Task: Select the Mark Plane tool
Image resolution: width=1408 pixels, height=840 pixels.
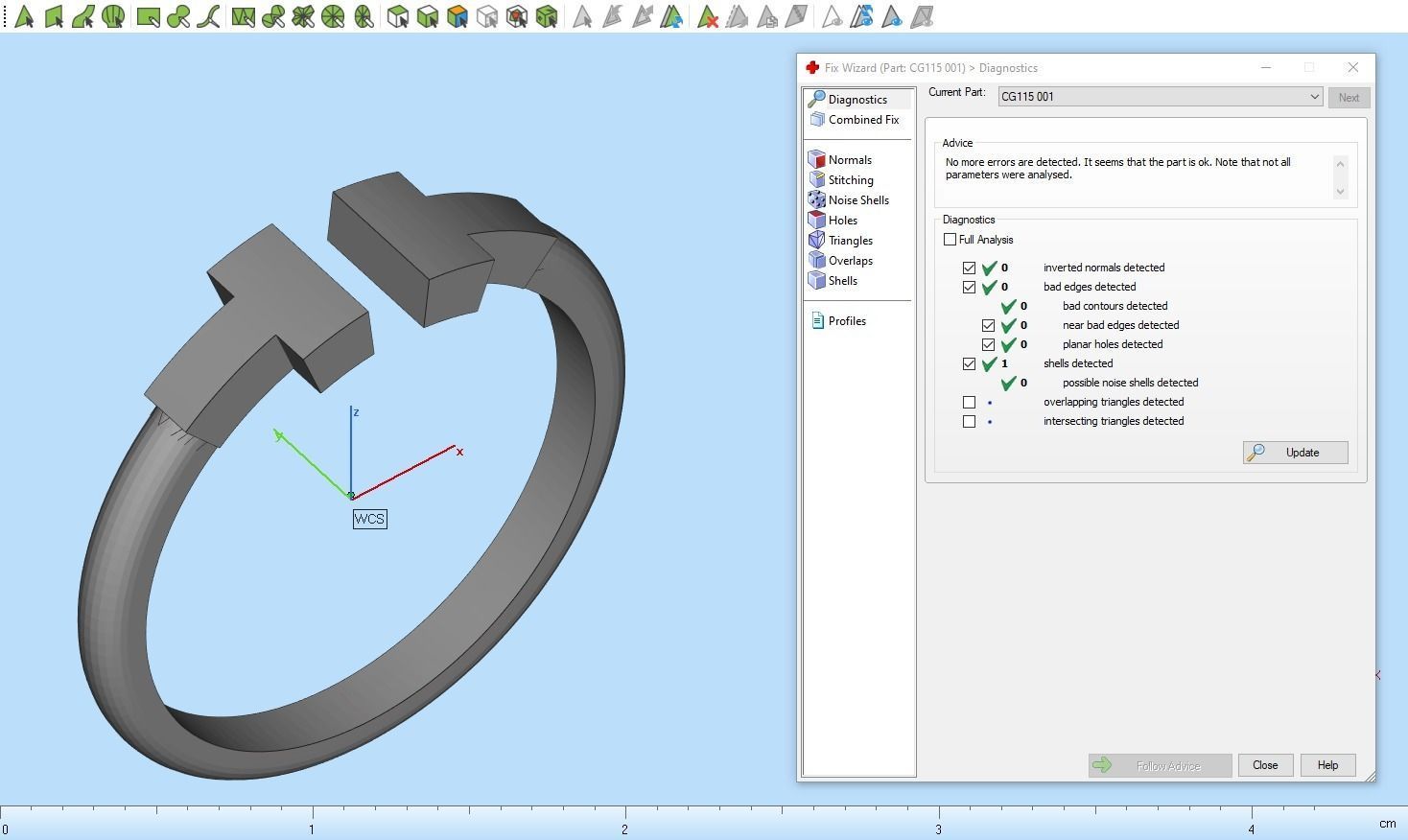Action: (54, 16)
